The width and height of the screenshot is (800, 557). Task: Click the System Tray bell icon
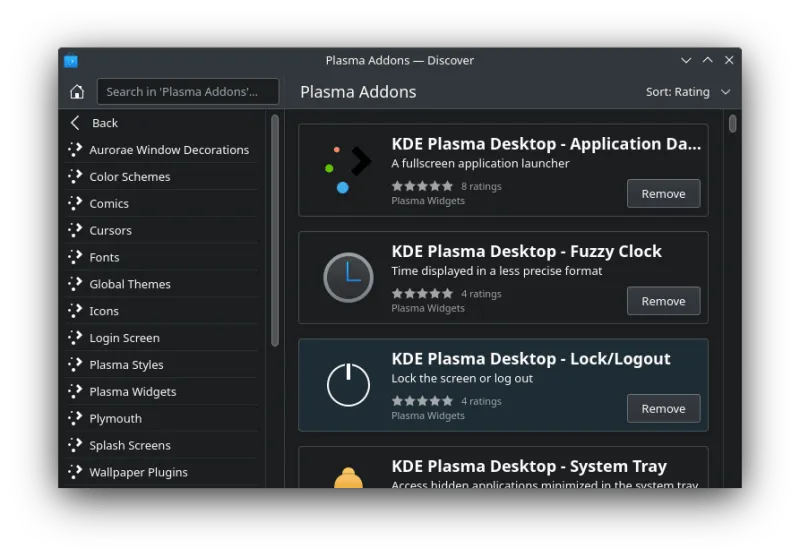[x=348, y=477]
